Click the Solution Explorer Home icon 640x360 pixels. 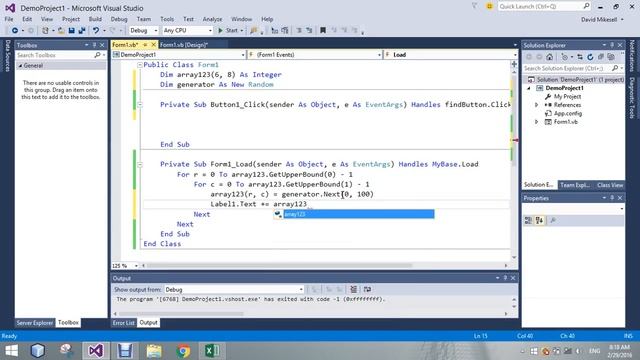[550, 57]
